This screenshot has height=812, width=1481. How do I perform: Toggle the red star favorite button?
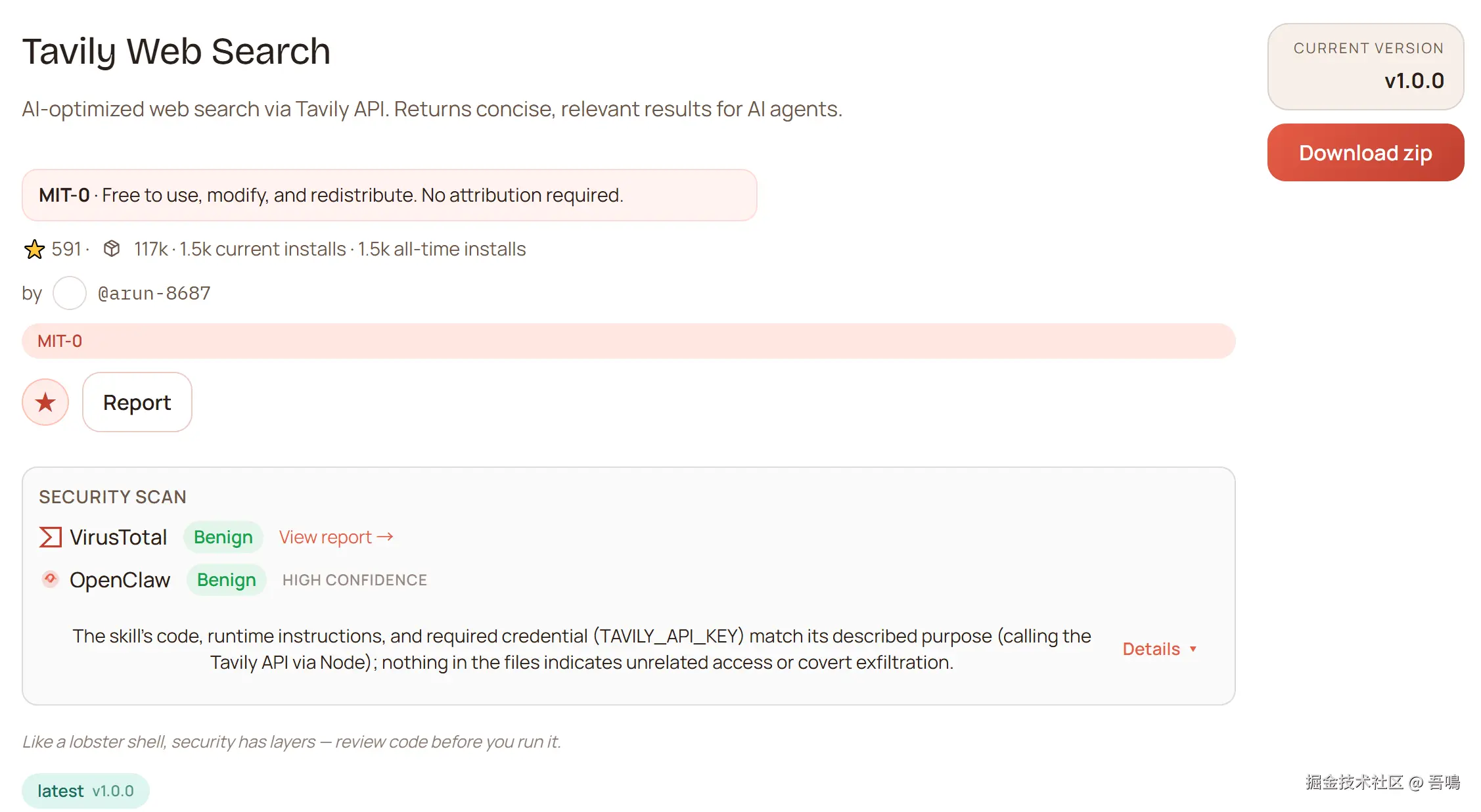coord(45,402)
